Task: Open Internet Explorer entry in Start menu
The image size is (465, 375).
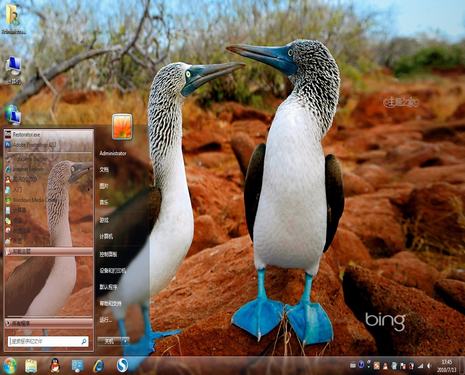Action: pos(48,169)
